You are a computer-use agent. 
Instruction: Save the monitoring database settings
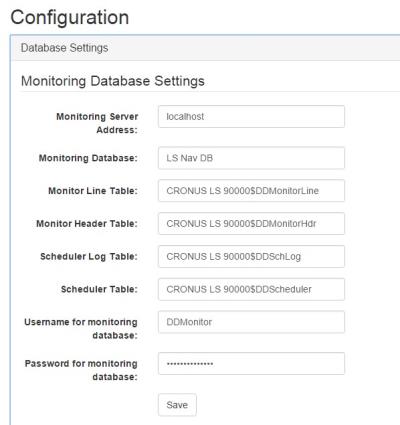click(177, 405)
